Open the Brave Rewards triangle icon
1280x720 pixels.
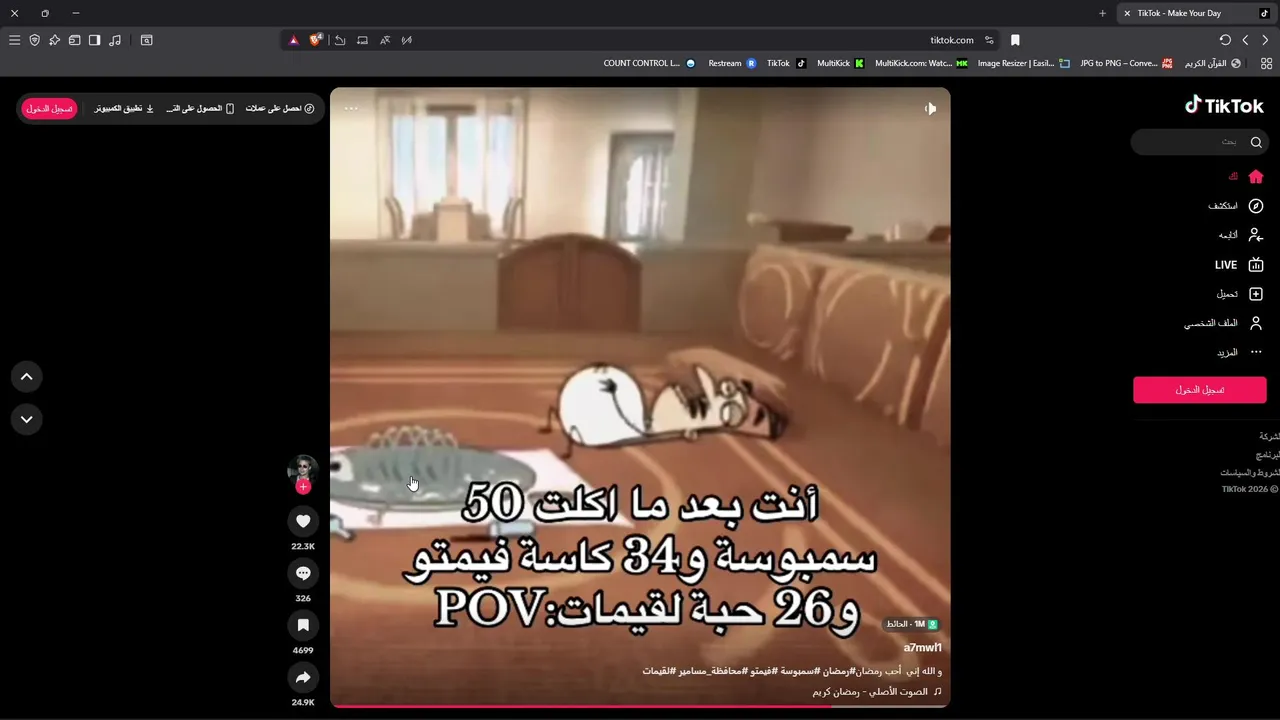294,40
